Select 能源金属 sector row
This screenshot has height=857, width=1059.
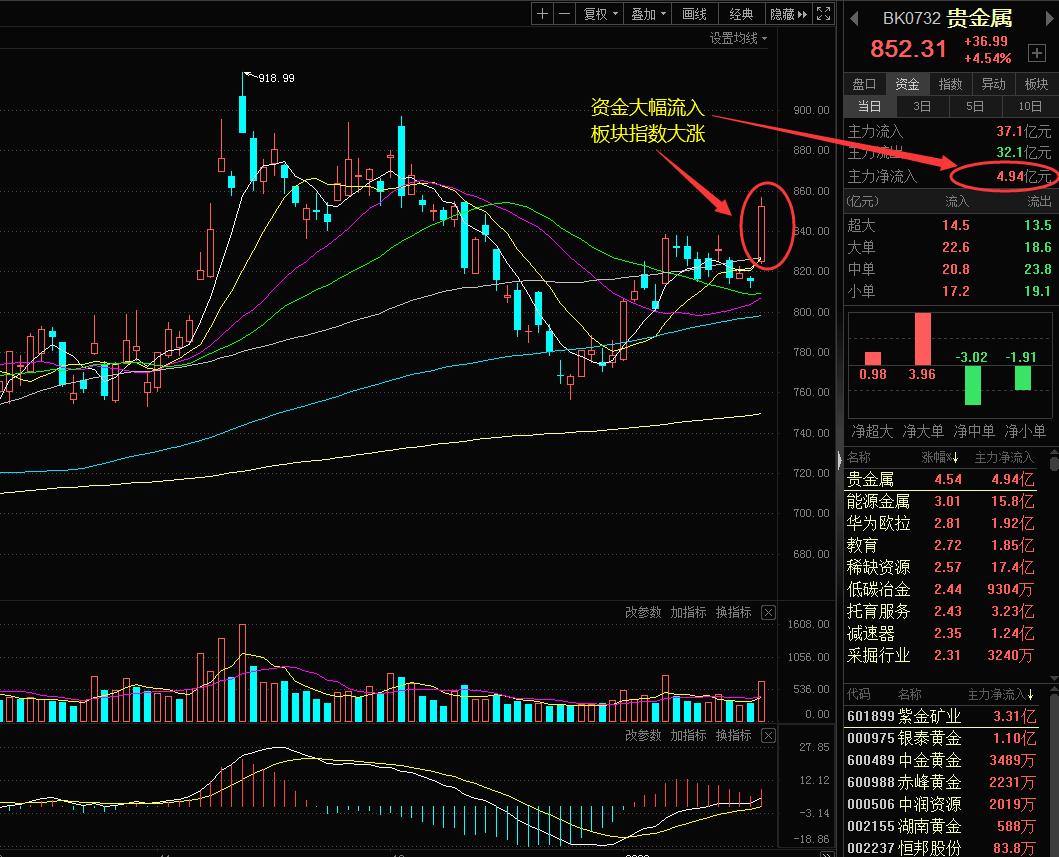coord(941,502)
